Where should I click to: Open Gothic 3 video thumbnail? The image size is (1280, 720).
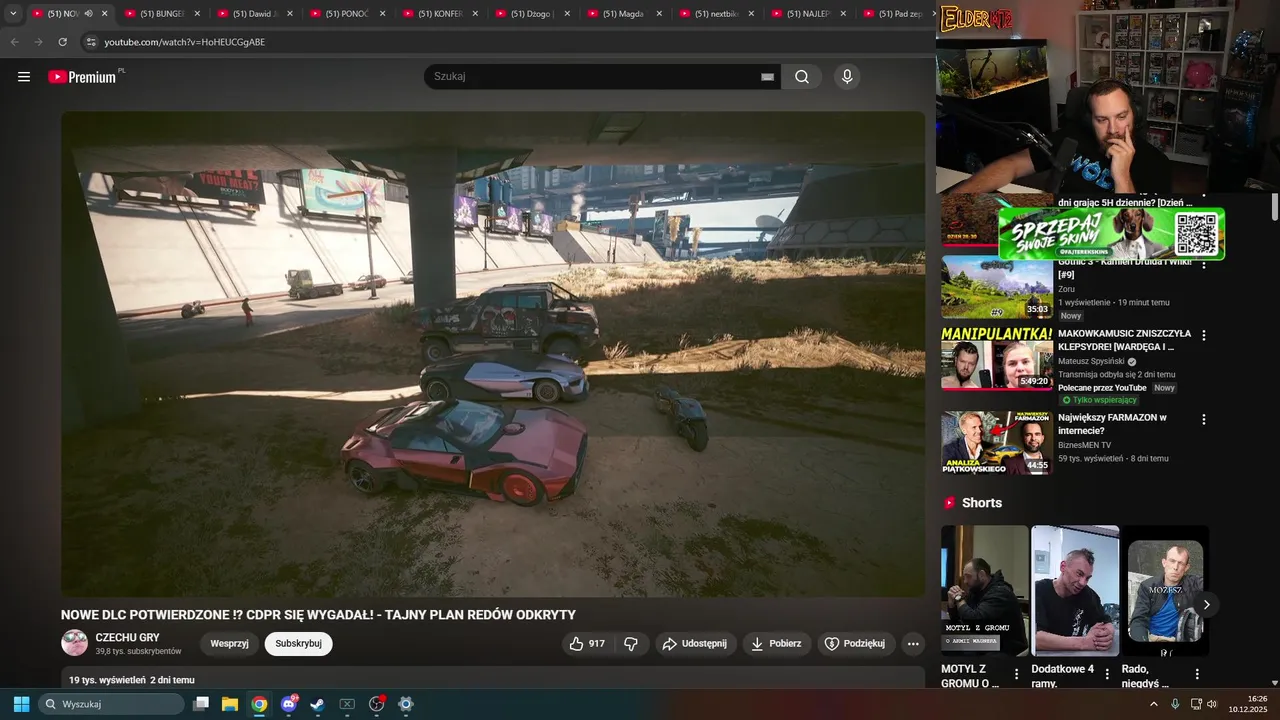(x=996, y=287)
